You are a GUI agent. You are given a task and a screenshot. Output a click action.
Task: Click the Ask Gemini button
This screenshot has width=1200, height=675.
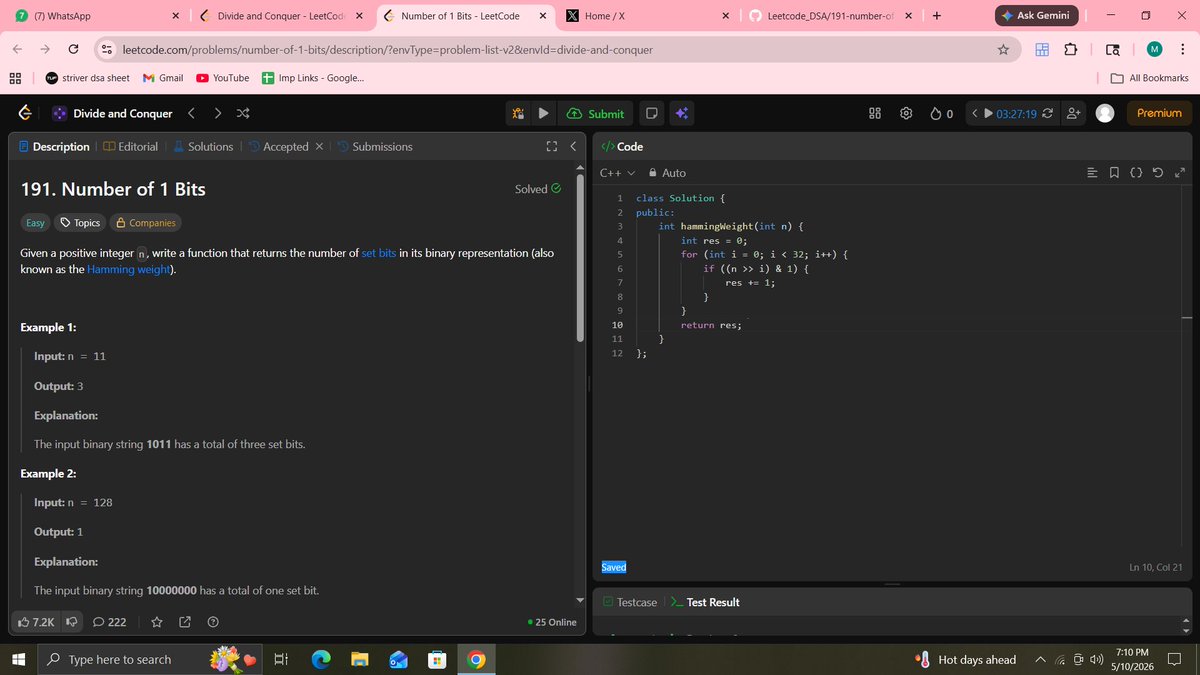pos(1039,16)
